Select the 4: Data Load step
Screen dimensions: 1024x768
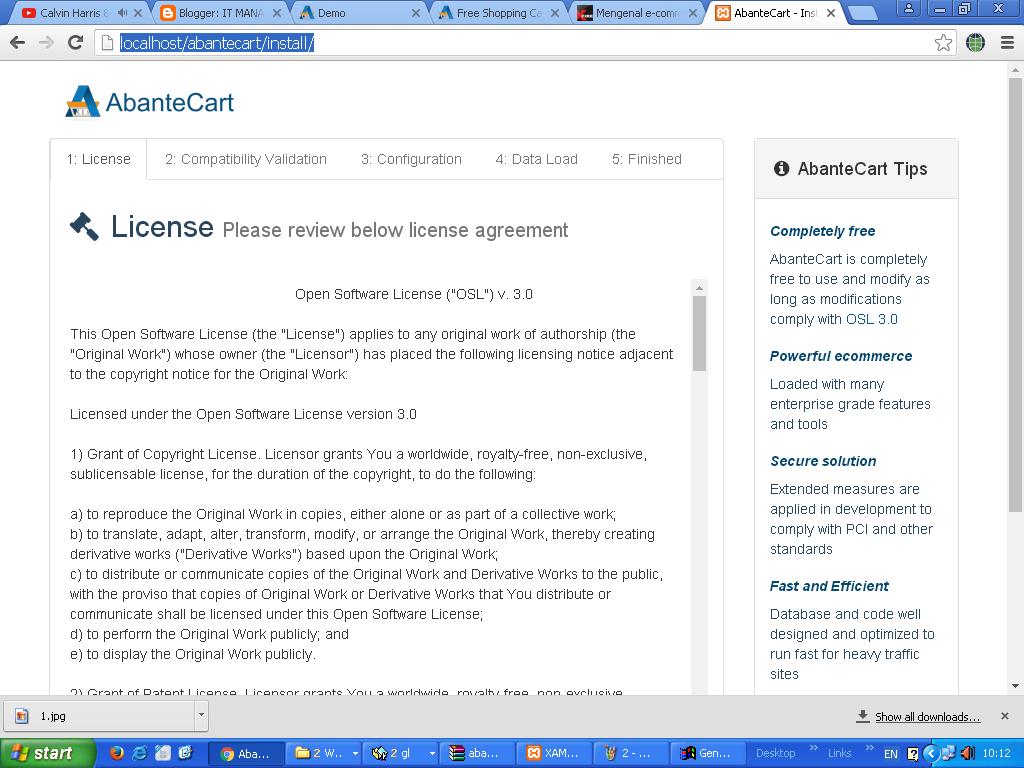click(x=537, y=159)
